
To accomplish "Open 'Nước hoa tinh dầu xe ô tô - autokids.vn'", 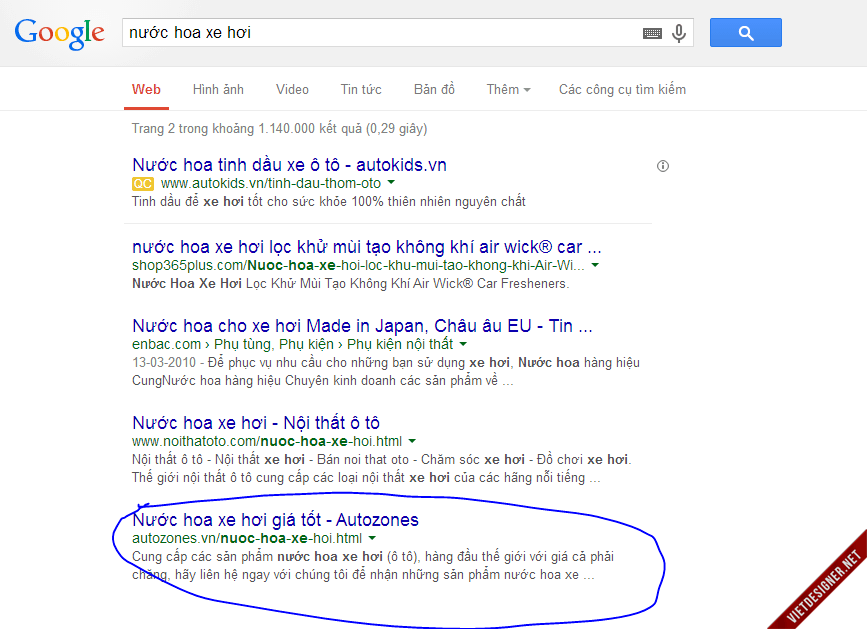I will coord(289,165).
